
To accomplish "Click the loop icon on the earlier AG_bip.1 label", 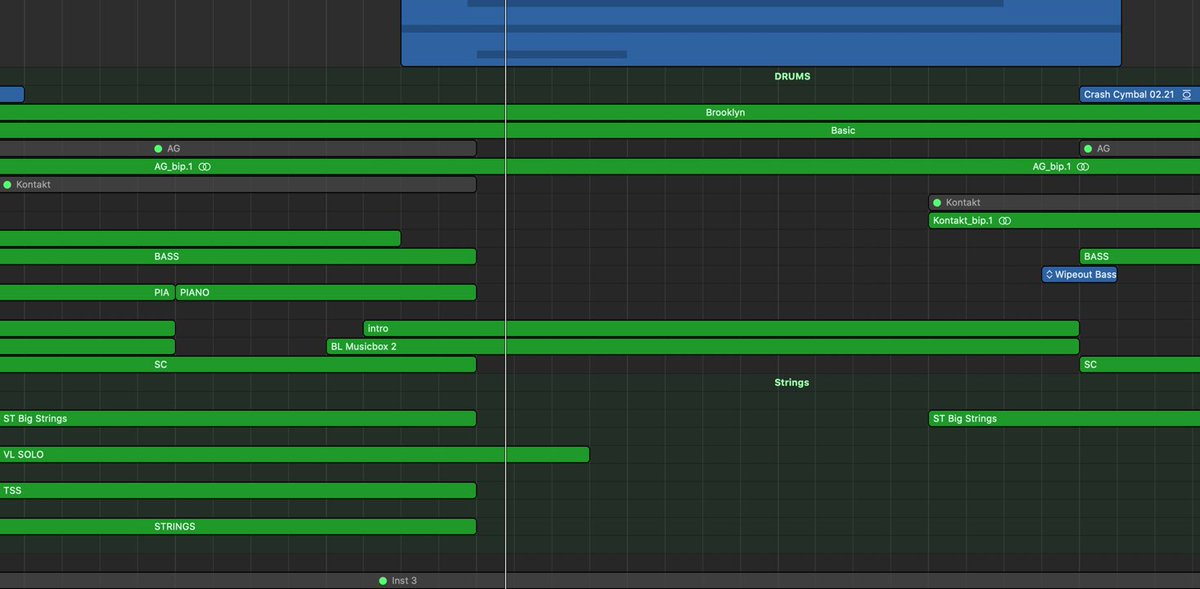I will tap(204, 167).
